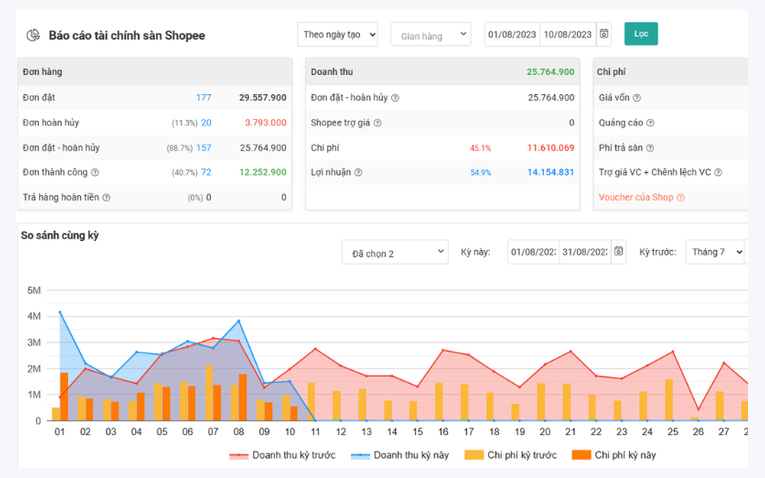Image resolution: width=765 pixels, height=478 pixels.
Task: Click the red data point on day 26
Action: [x=698, y=409]
